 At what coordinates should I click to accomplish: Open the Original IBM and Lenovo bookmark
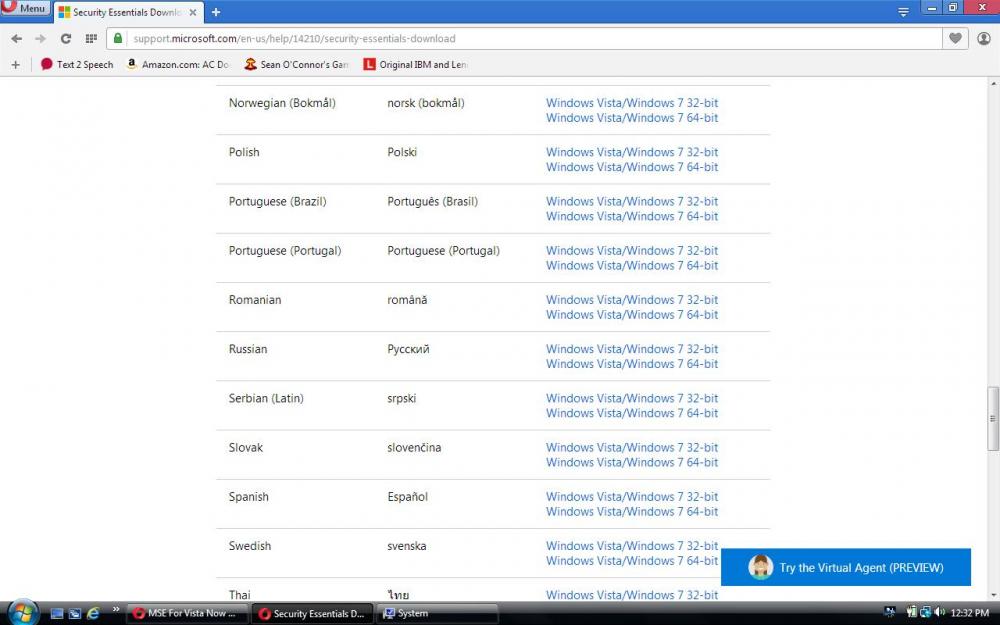[414, 64]
